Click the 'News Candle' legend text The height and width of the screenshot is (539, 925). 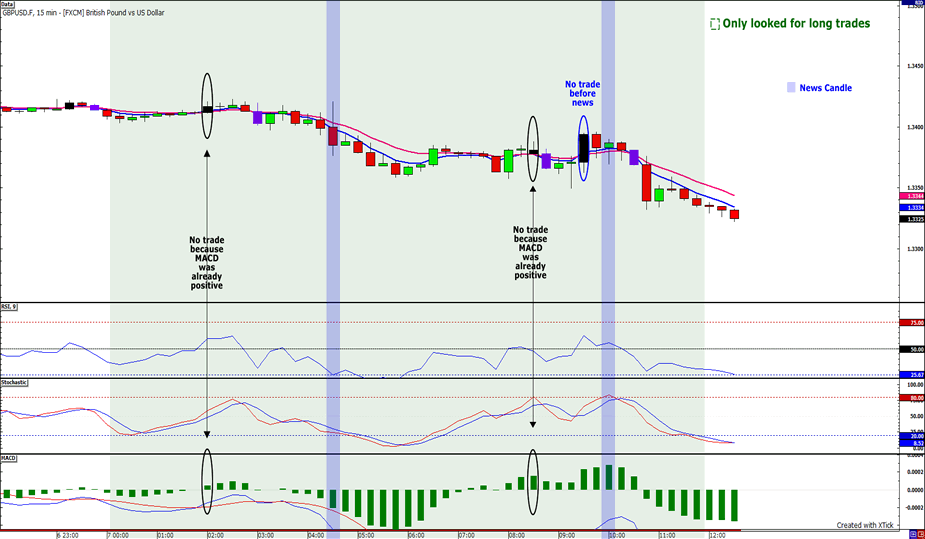(x=825, y=88)
